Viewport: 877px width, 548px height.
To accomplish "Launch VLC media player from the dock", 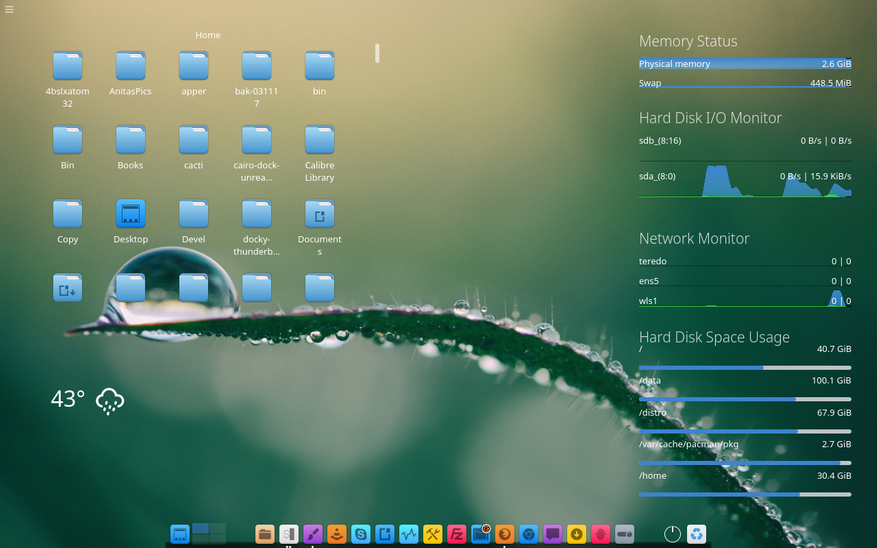I will [x=337, y=534].
